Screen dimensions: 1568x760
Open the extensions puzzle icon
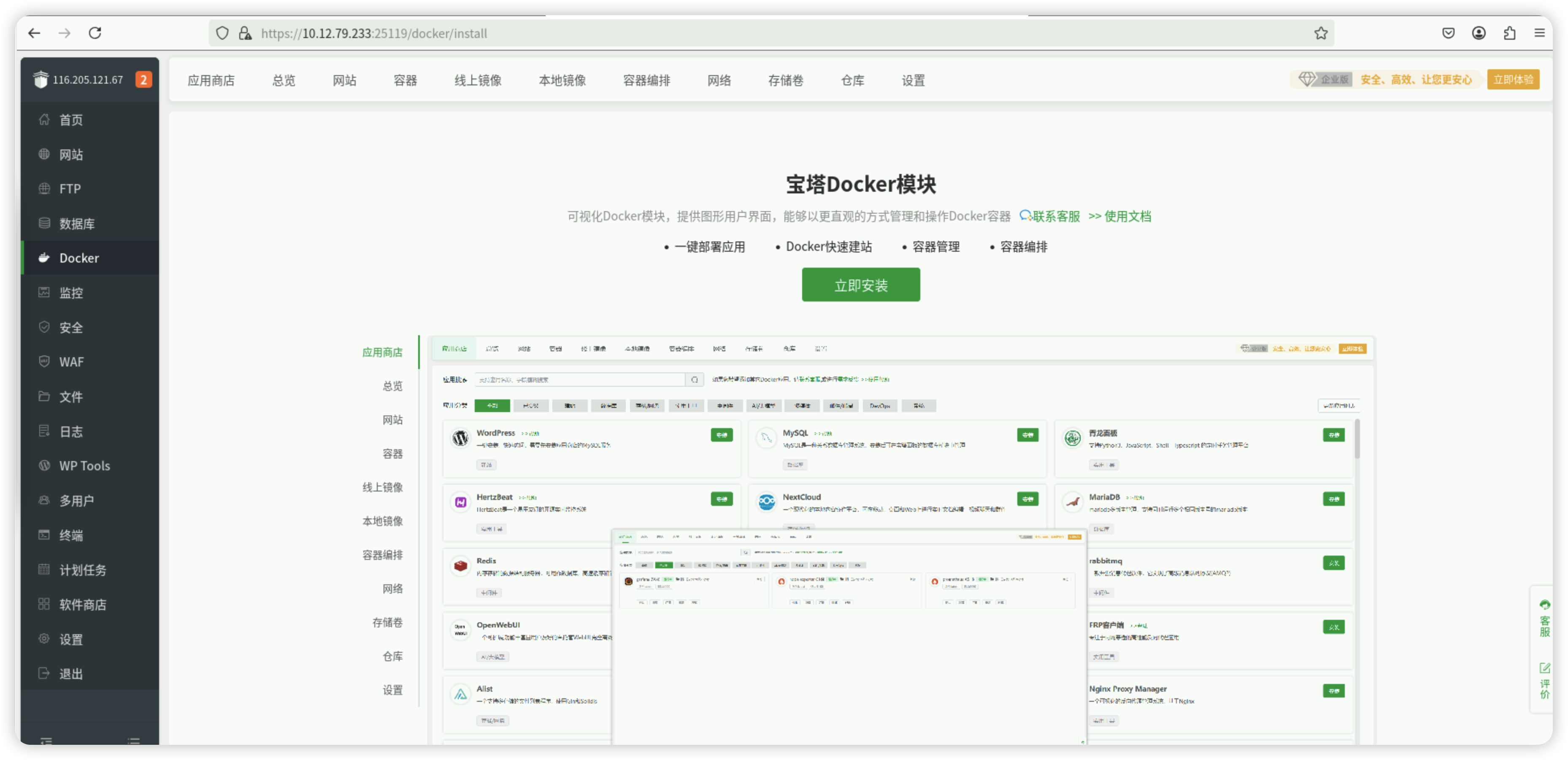click(1509, 33)
